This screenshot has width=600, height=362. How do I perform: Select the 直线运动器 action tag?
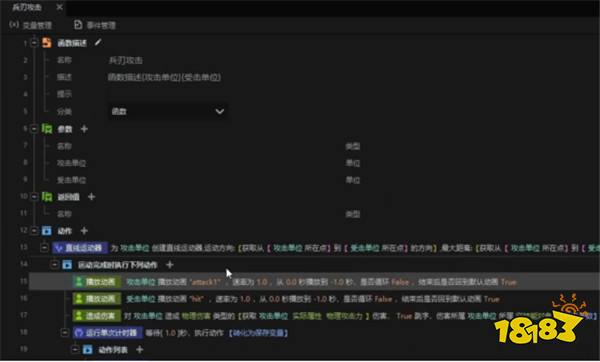pyautogui.click(x=80, y=248)
